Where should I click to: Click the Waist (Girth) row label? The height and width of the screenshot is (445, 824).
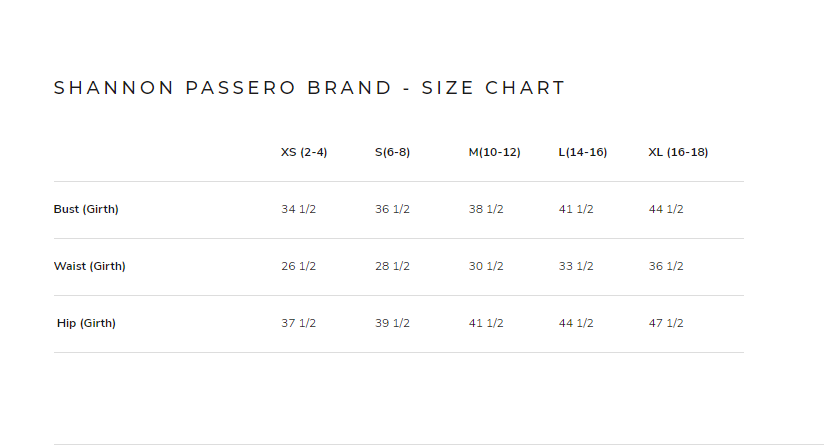click(89, 266)
